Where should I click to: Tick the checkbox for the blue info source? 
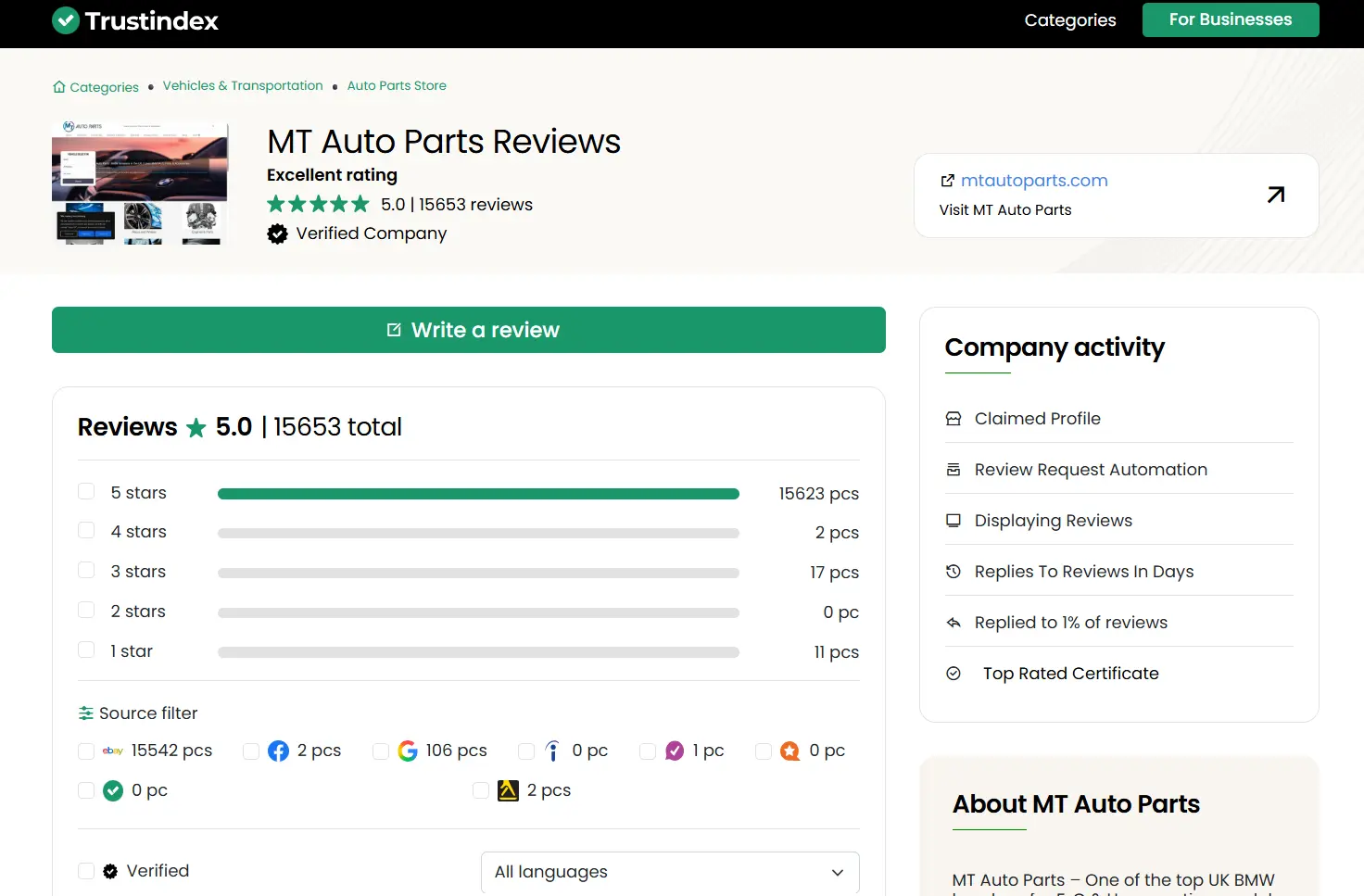click(x=526, y=751)
